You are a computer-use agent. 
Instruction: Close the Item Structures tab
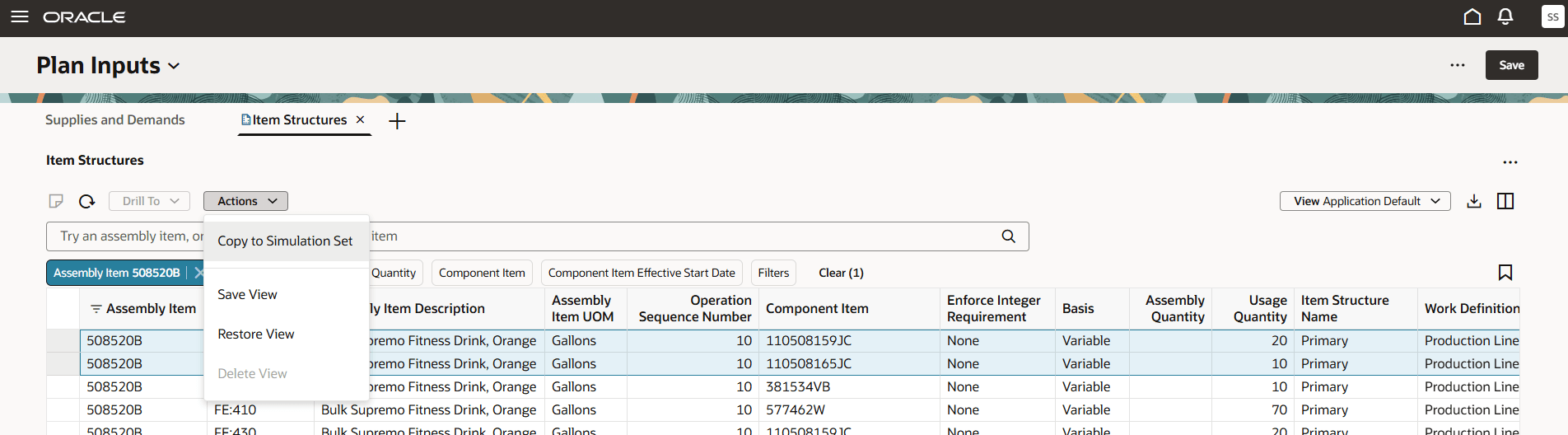360,119
